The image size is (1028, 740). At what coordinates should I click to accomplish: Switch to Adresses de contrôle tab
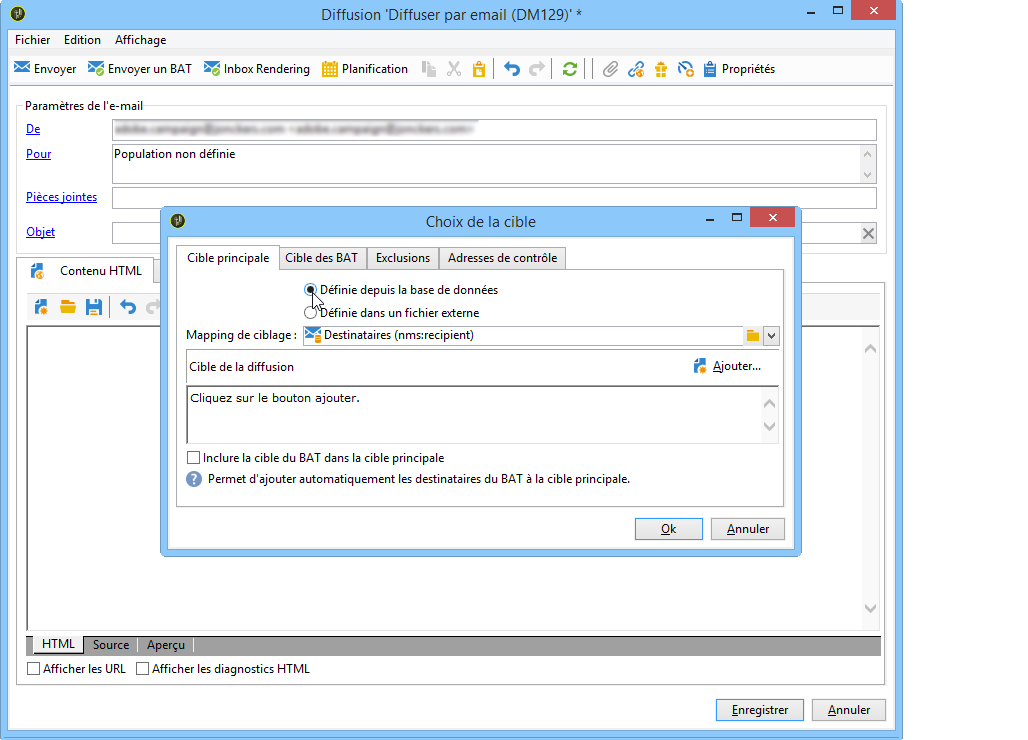coord(502,258)
